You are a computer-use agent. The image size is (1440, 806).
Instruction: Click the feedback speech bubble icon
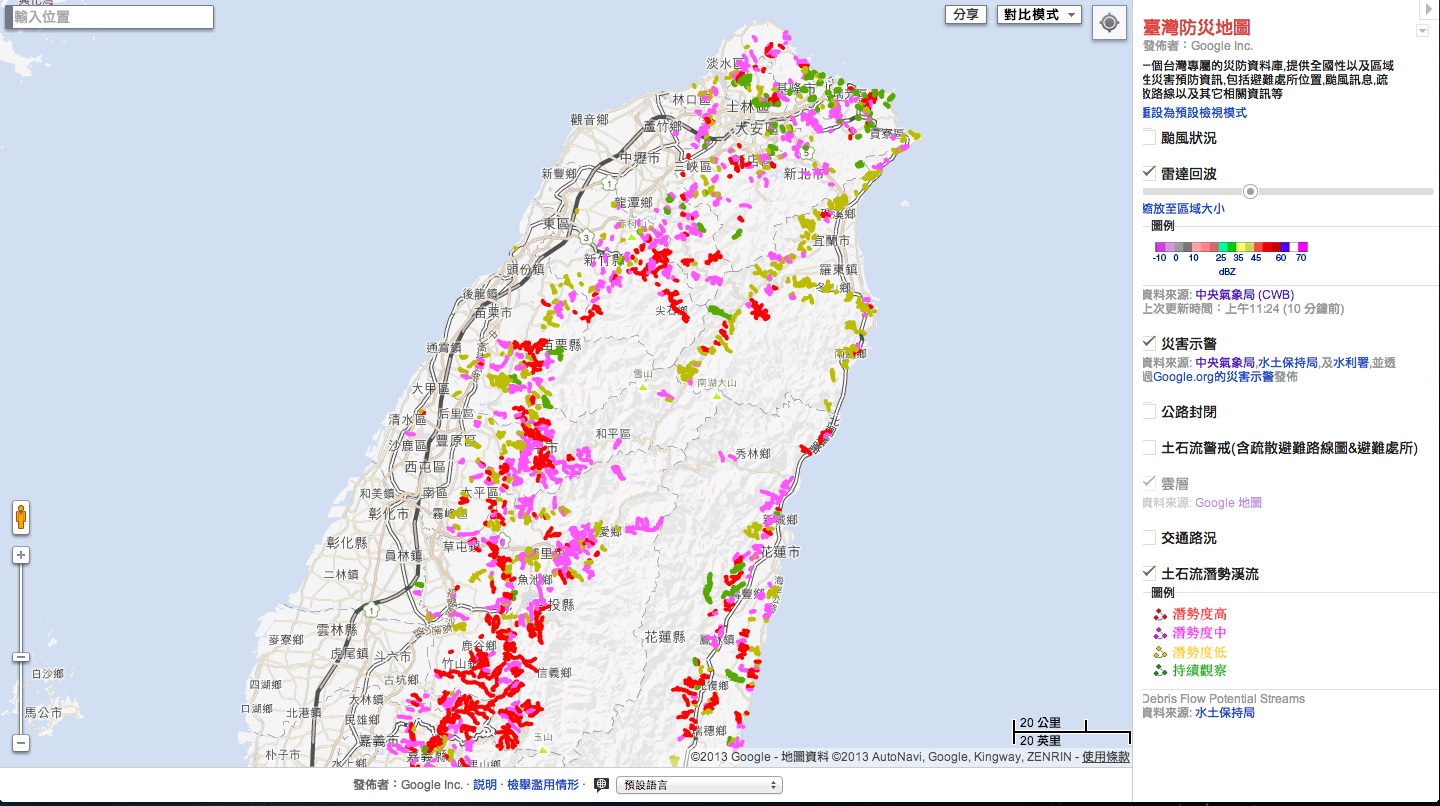click(600, 785)
